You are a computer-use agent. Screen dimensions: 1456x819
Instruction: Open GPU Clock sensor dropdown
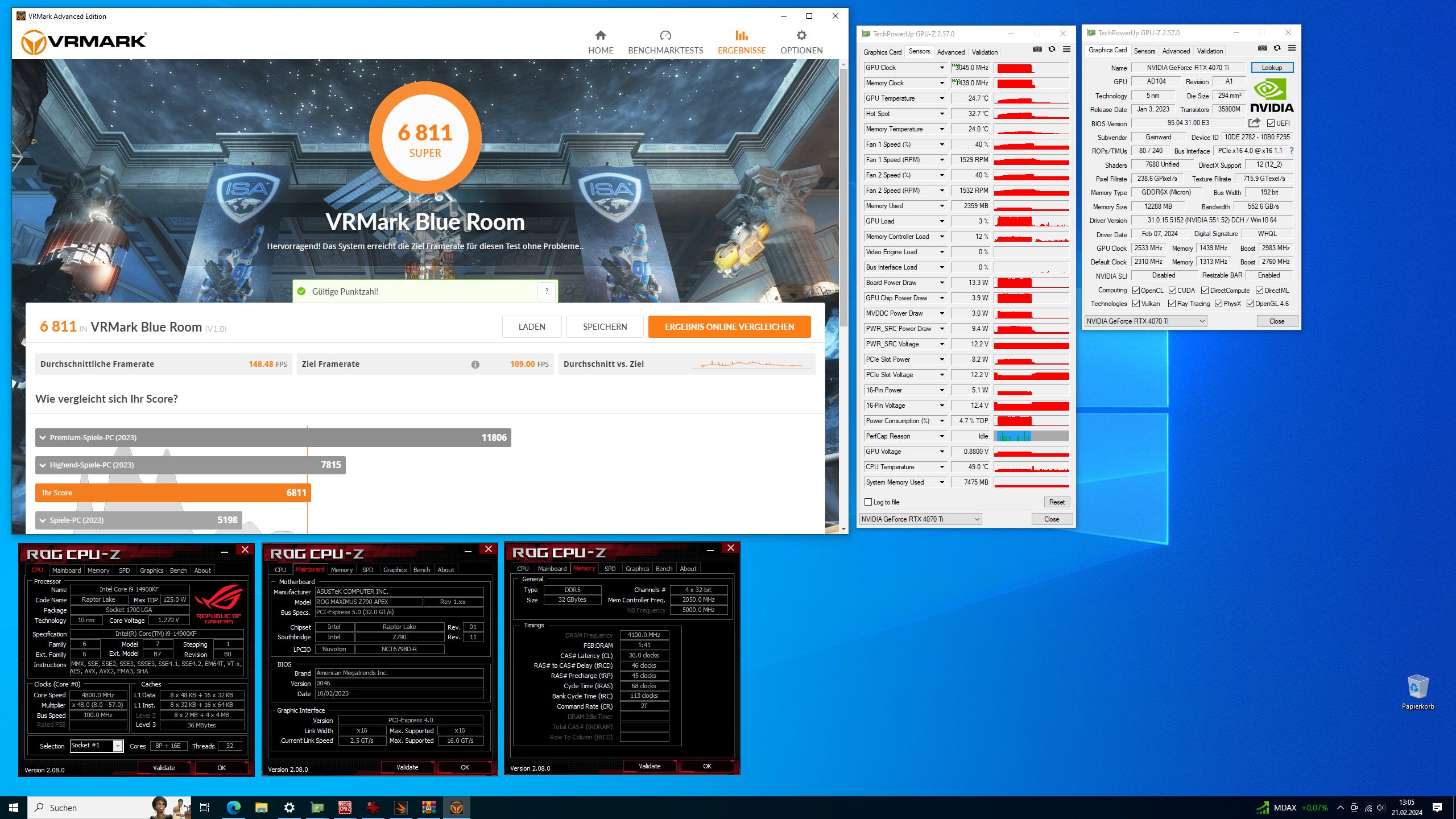point(942,68)
